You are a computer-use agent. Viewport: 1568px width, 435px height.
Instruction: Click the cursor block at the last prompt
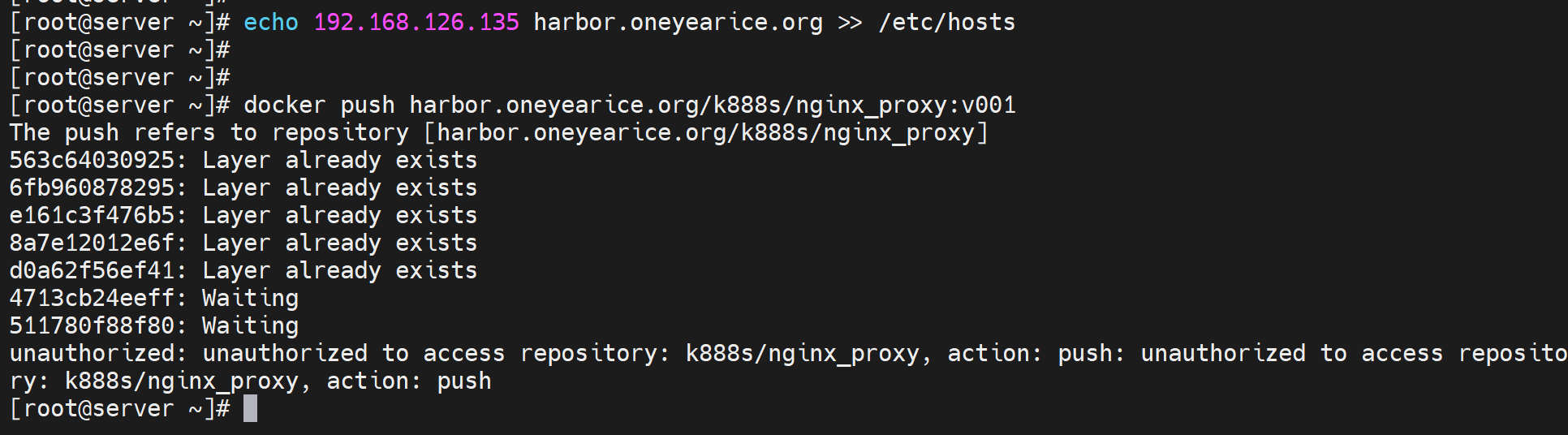250,409
